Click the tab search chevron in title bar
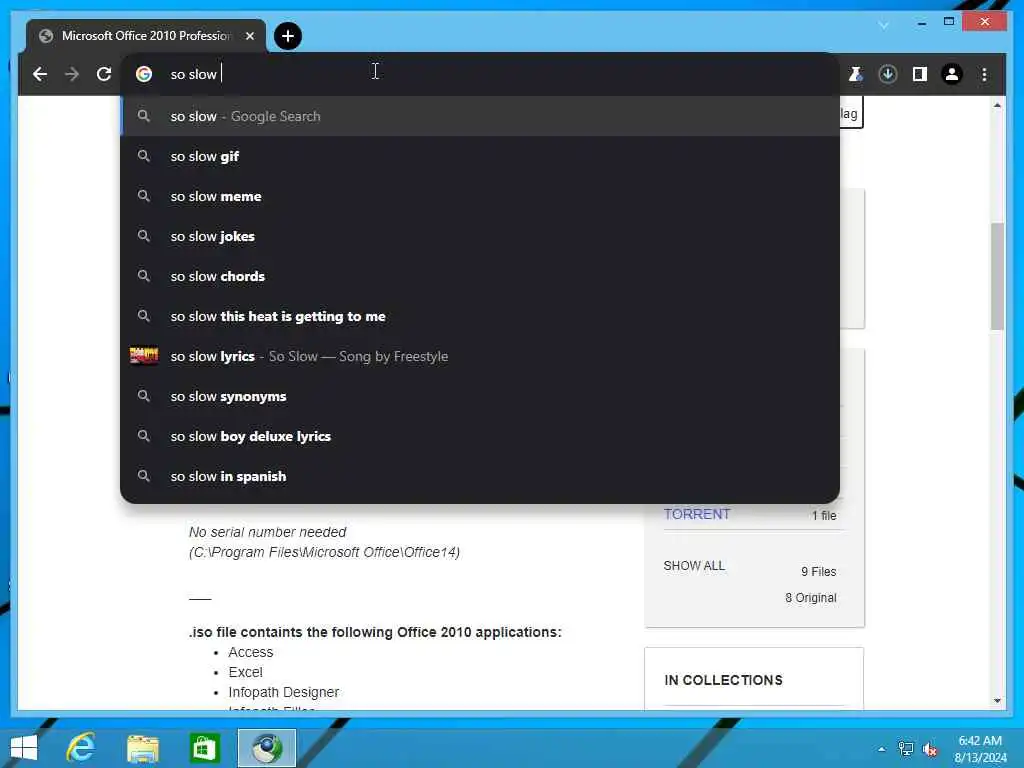 click(884, 25)
